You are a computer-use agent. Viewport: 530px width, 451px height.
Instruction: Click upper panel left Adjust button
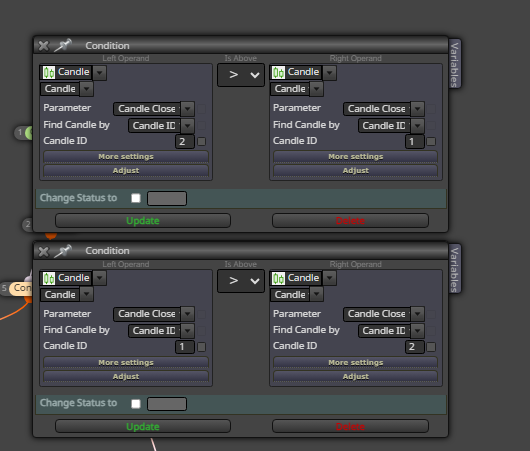(126, 170)
